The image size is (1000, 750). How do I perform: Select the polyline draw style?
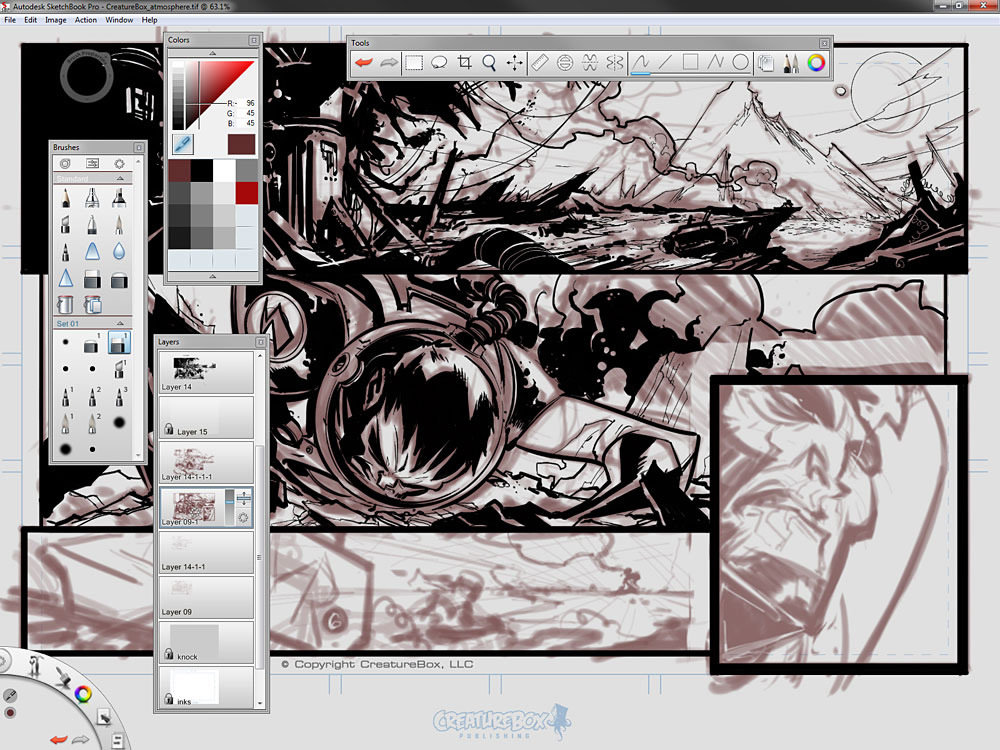click(x=715, y=62)
